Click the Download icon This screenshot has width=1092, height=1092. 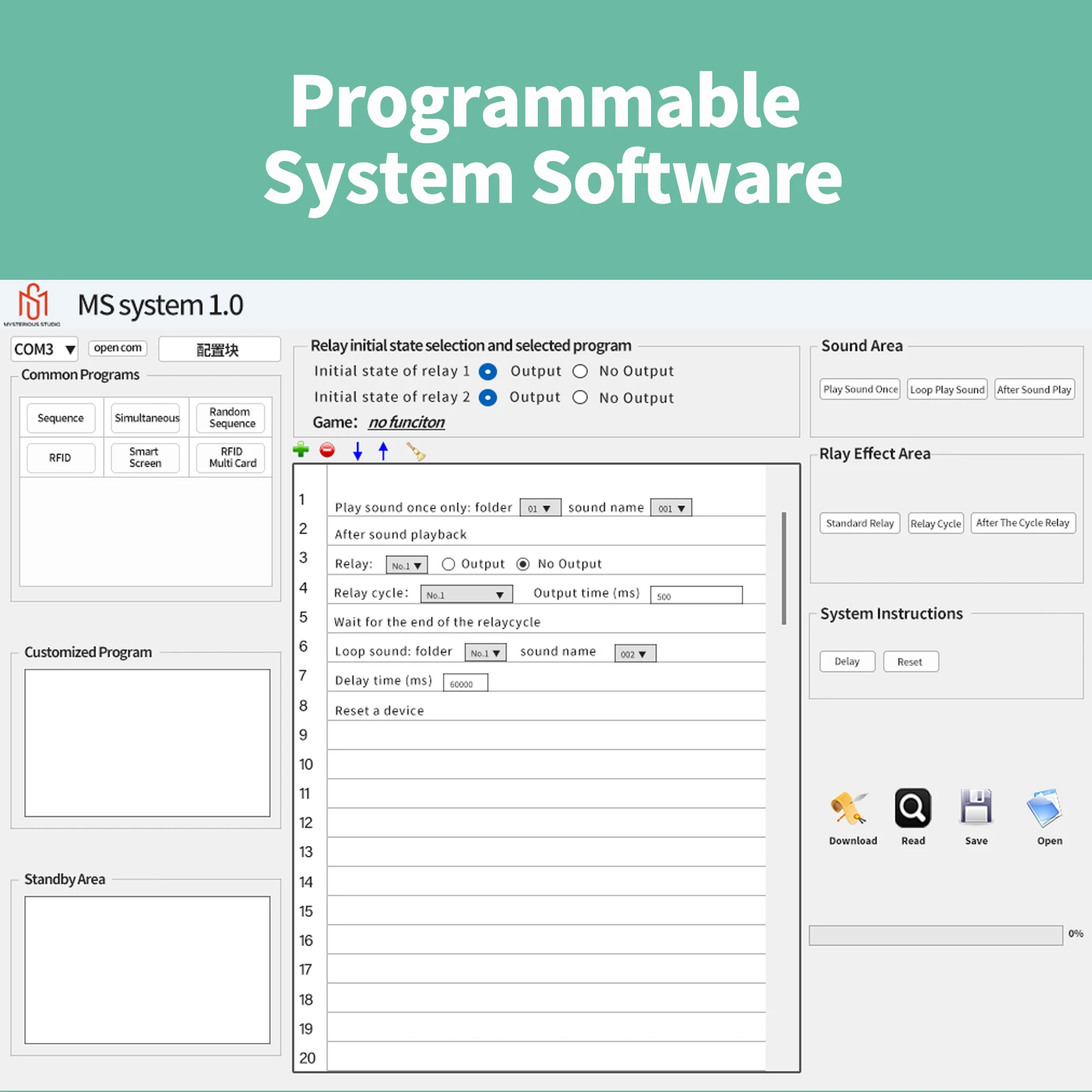[x=850, y=809]
